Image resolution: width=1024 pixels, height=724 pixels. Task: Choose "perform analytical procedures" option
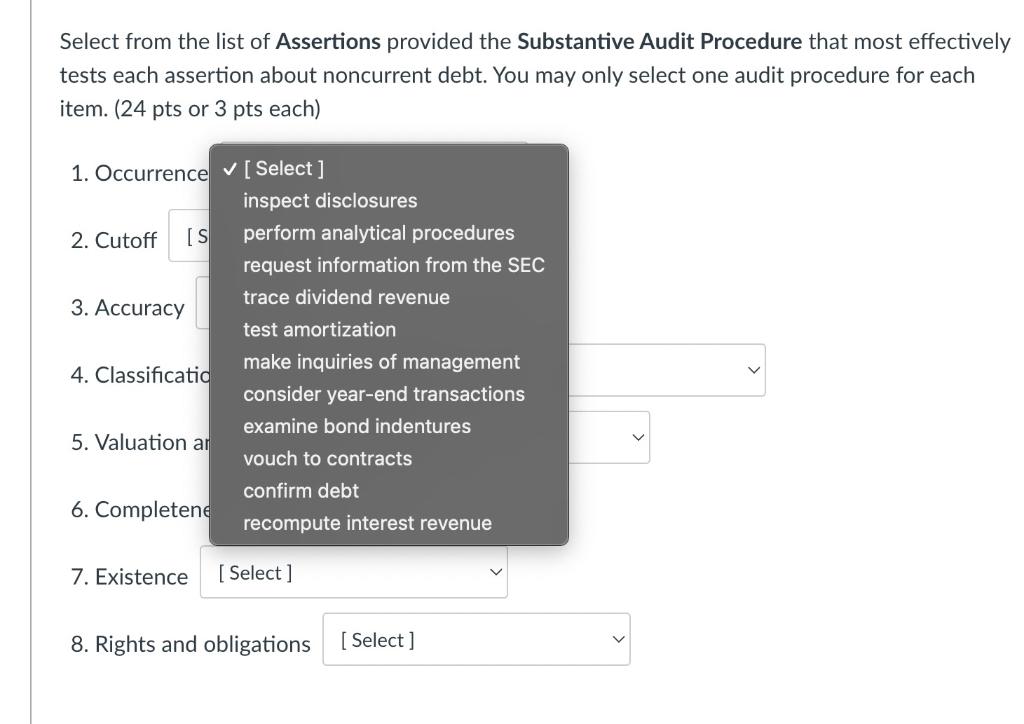[x=378, y=232]
